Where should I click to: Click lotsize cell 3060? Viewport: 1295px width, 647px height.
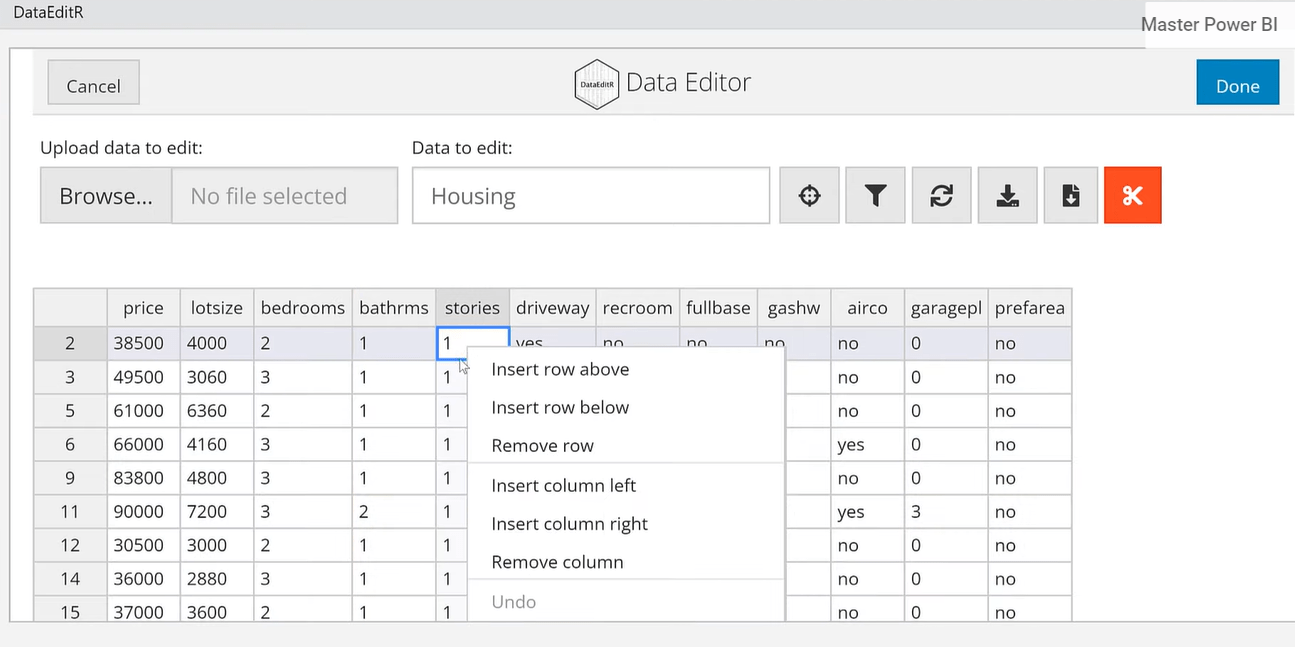(x=217, y=377)
